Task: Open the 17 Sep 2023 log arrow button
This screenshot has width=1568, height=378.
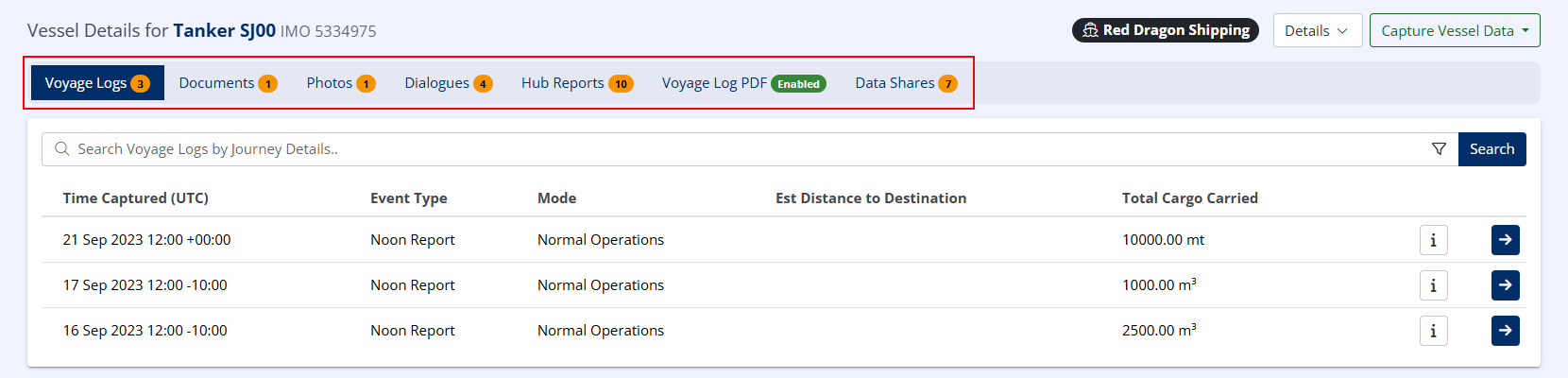Action: [1505, 285]
